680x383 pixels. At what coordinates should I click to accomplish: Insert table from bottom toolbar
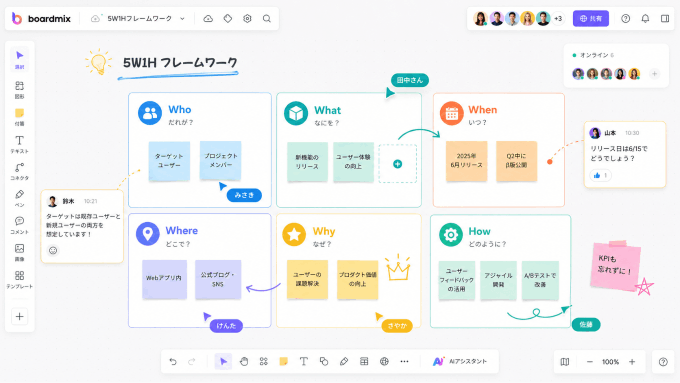[364, 361]
